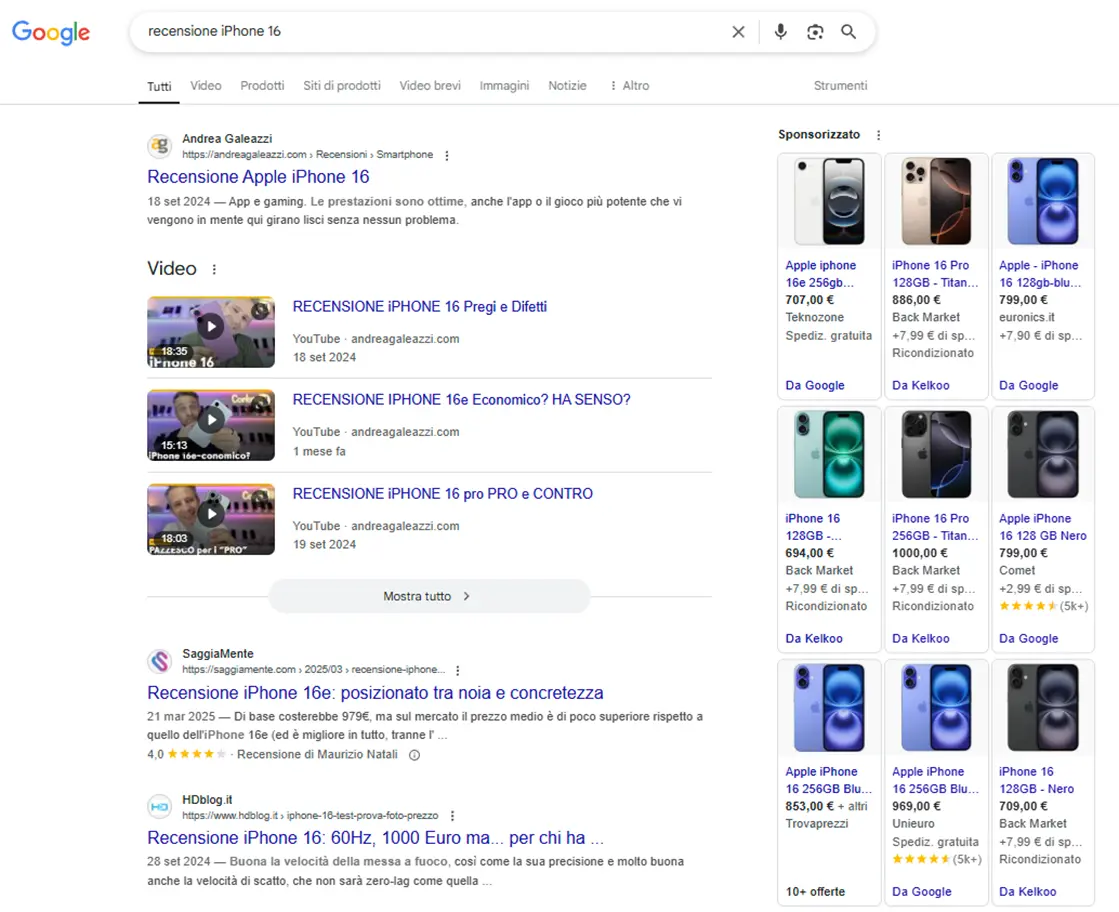1119x912 pixels.
Task: Click the Andrea Galeazzi site favicon
Action: (x=160, y=146)
